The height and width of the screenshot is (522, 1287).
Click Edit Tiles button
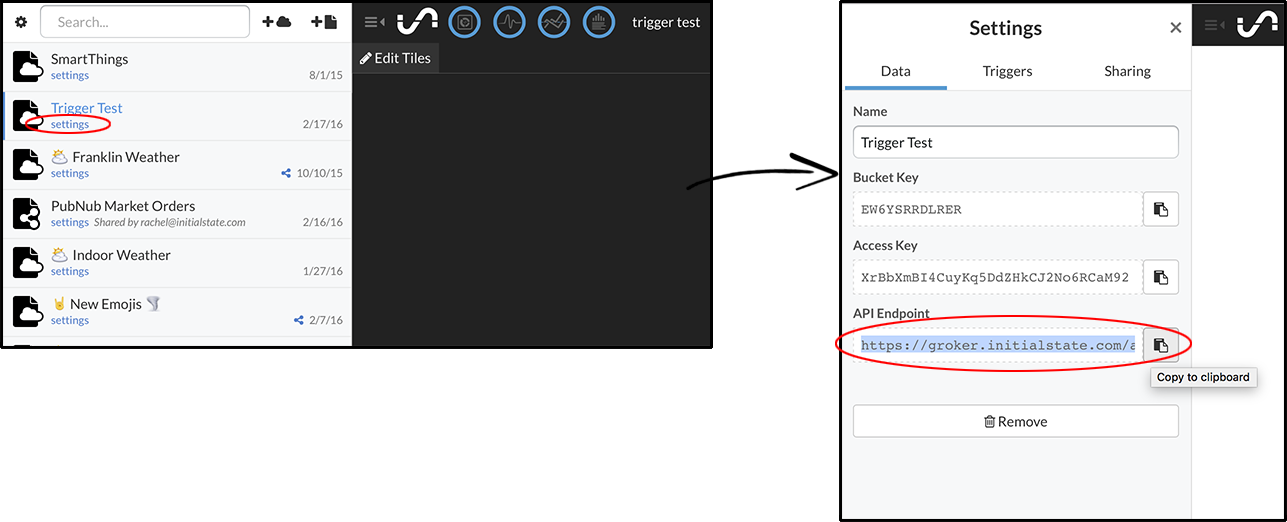(396, 59)
